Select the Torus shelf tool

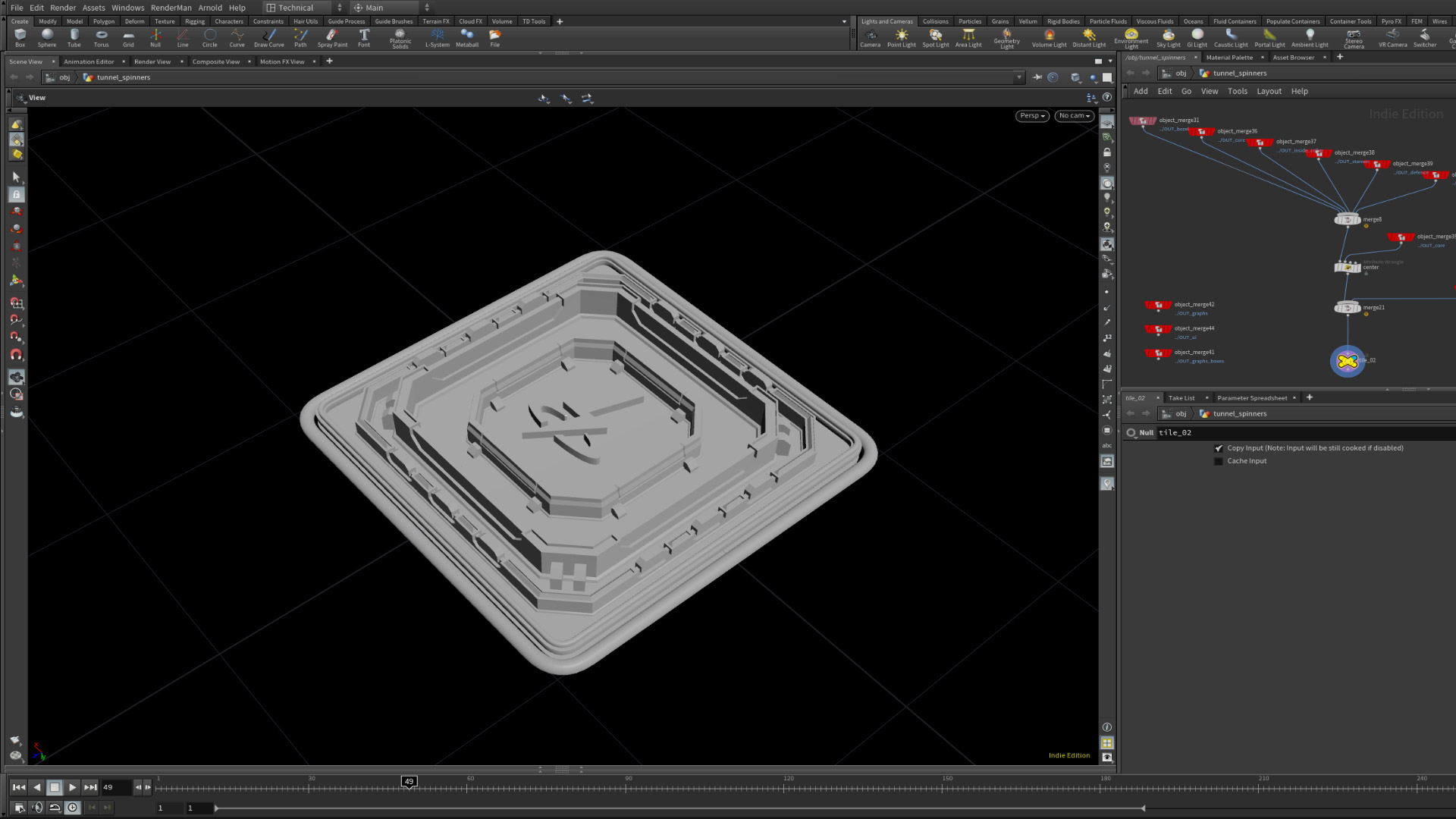tap(101, 39)
